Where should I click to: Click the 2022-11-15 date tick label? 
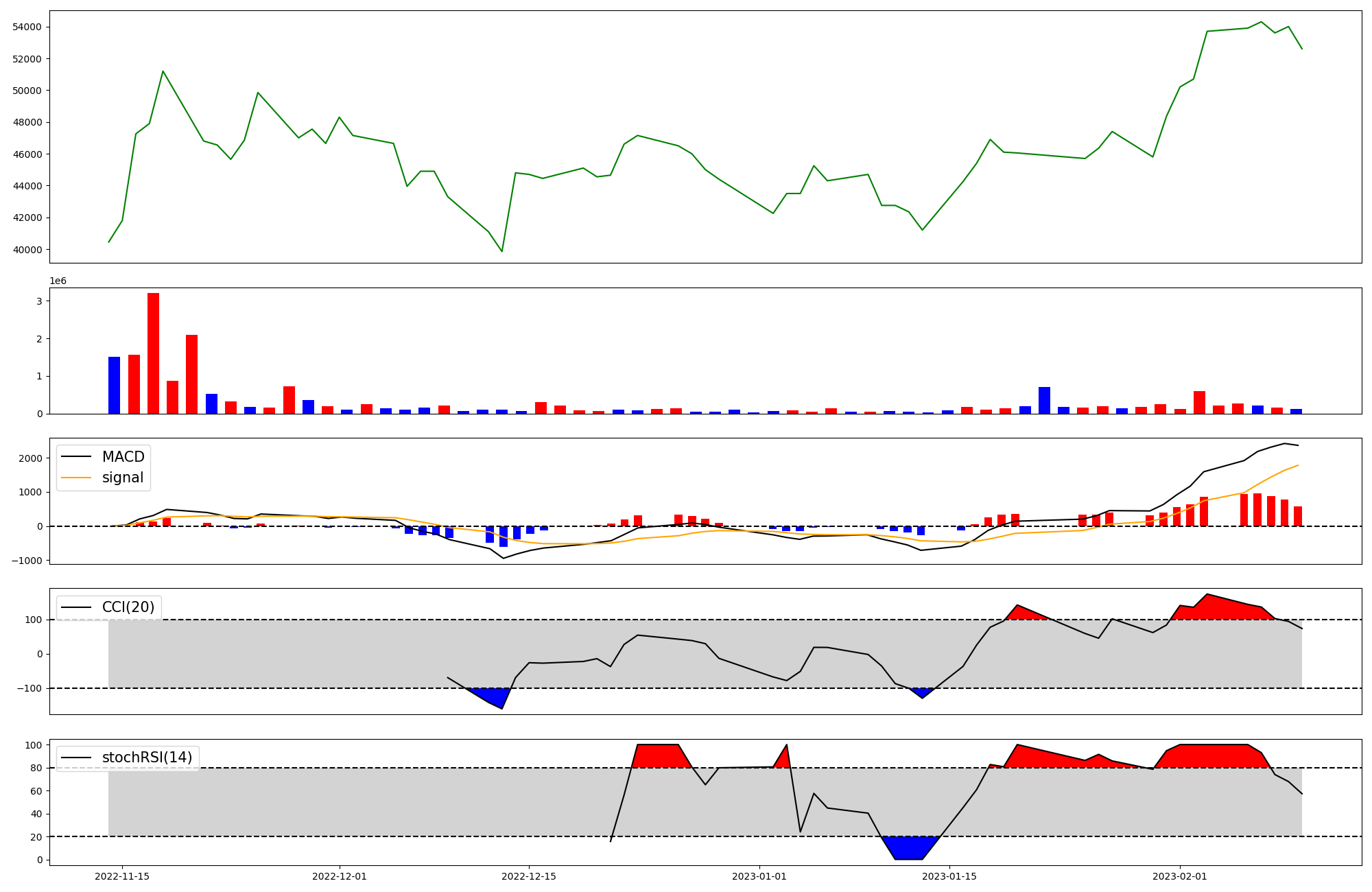pyautogui.click(x=122, y=876)
